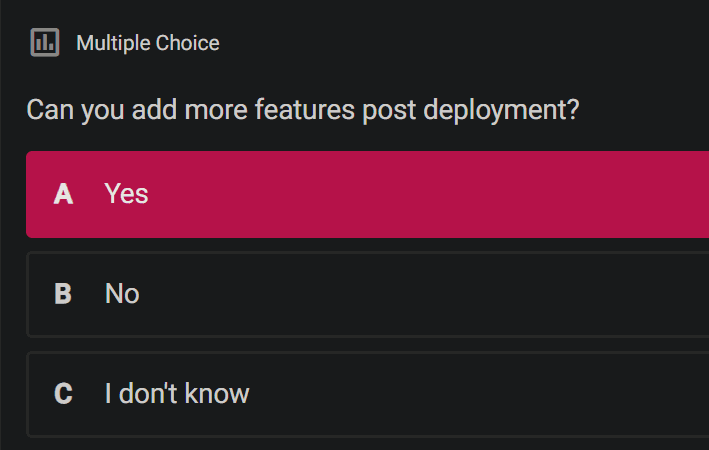Pick option C I don't know
The width and height of the screenshot is (709, 450).
coord(367,394)
